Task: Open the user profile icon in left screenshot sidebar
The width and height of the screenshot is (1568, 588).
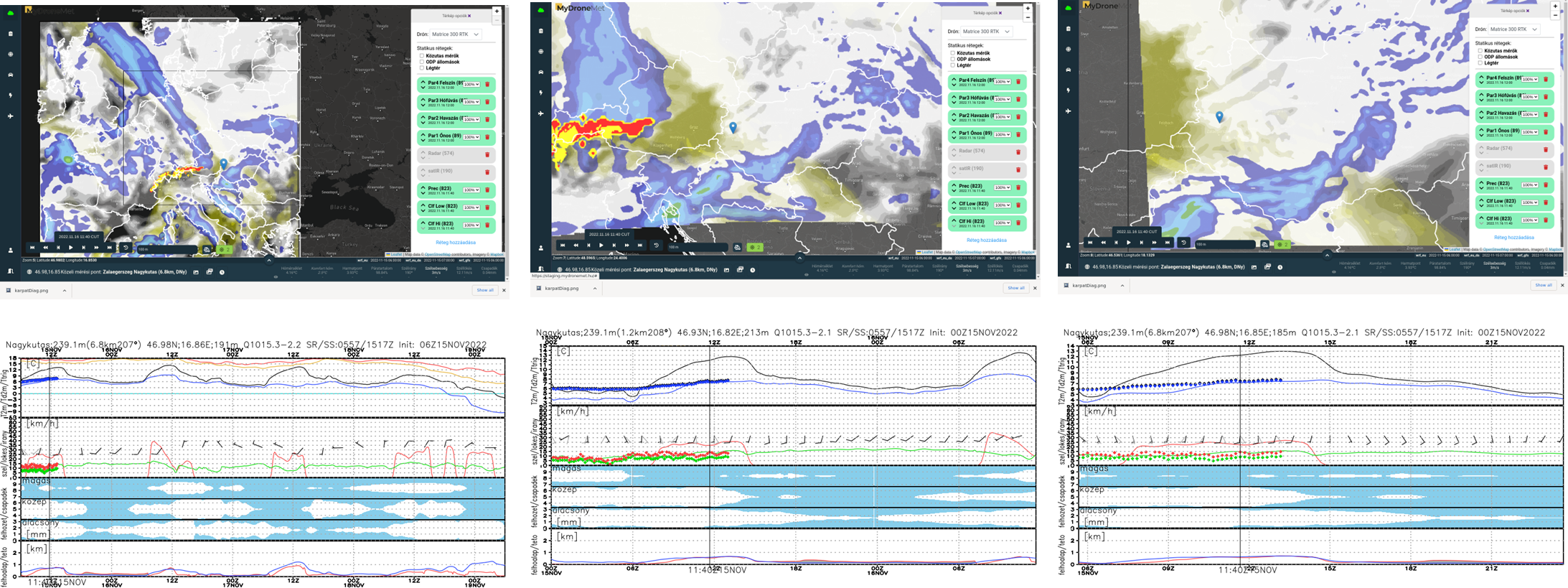Action: pyautogui.click(x=10, y=251)
